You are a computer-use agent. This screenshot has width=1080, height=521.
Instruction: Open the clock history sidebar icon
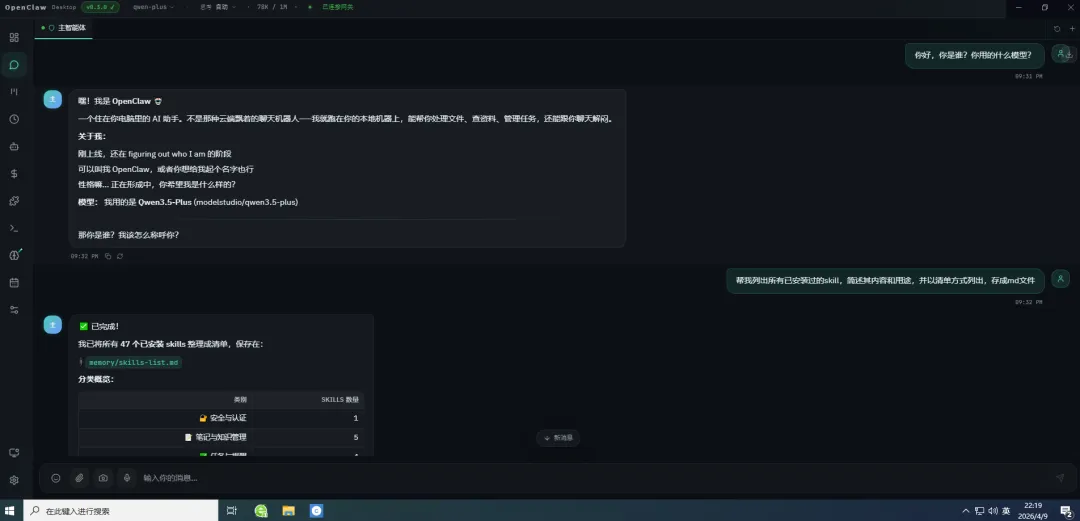coord(14,119)
